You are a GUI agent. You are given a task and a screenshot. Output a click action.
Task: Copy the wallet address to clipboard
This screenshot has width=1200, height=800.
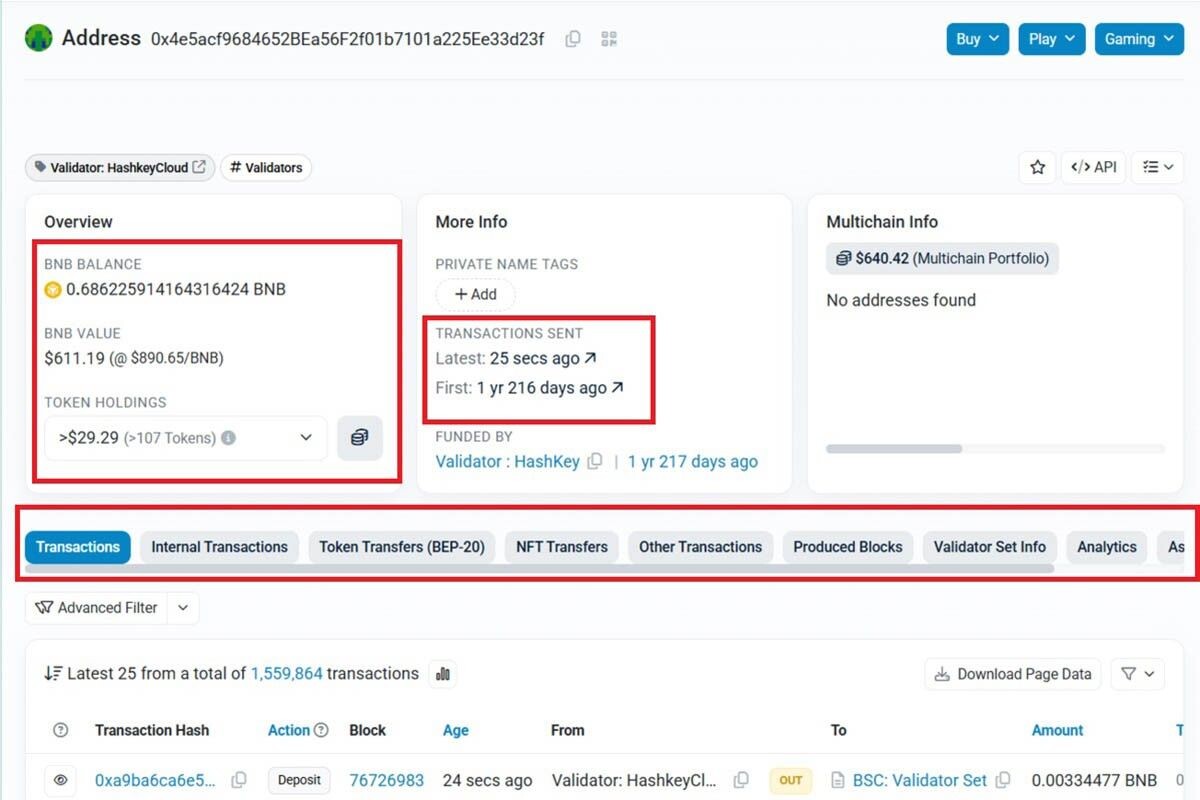tap(572, 38)
